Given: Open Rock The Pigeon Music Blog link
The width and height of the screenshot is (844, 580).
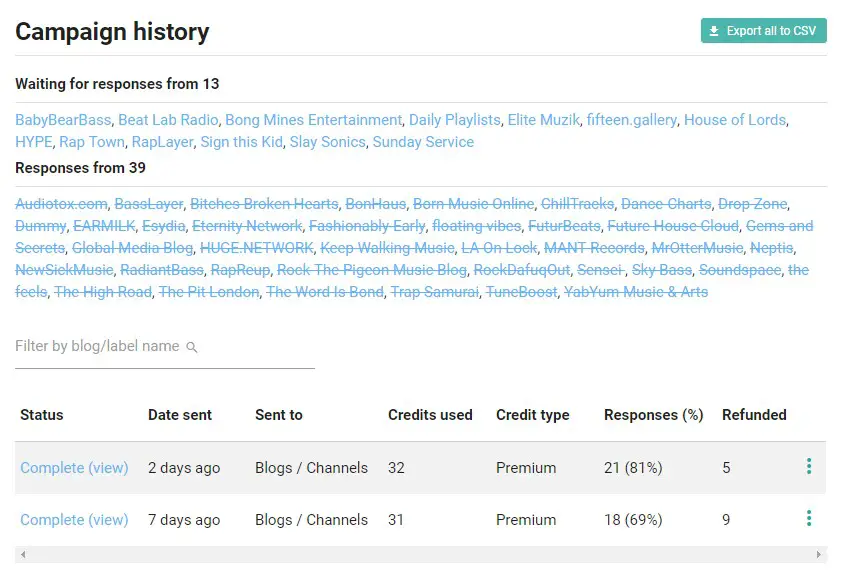Looking at the screenshot, I should (x=372, y=270).
